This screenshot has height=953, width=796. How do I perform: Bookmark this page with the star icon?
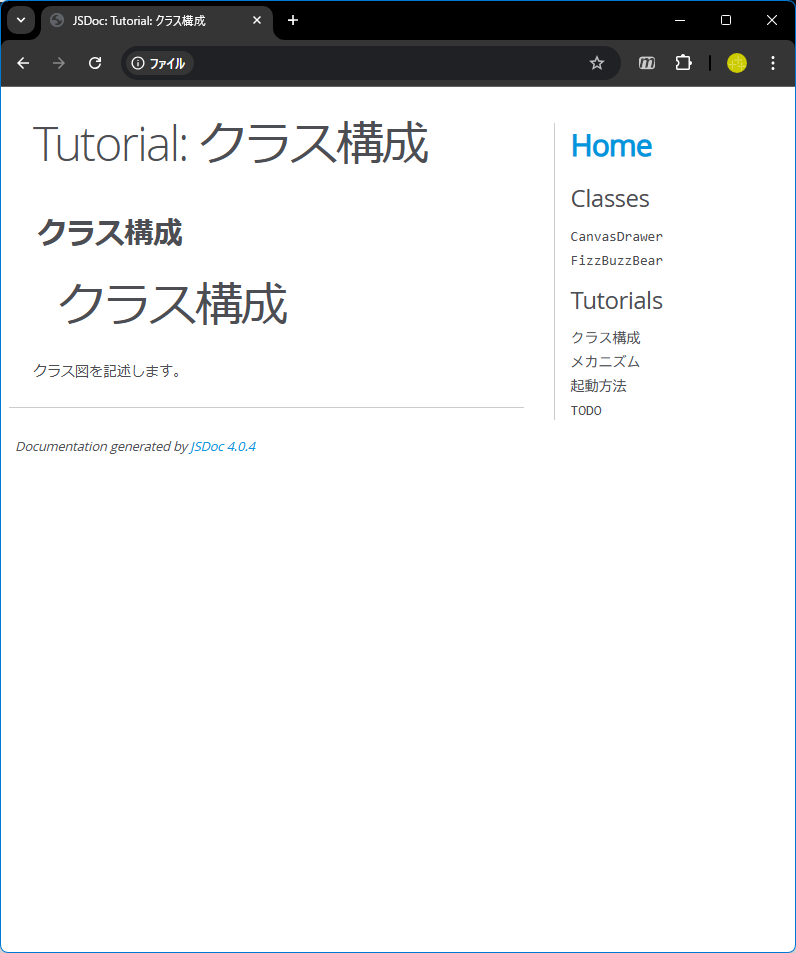[597, 63]
